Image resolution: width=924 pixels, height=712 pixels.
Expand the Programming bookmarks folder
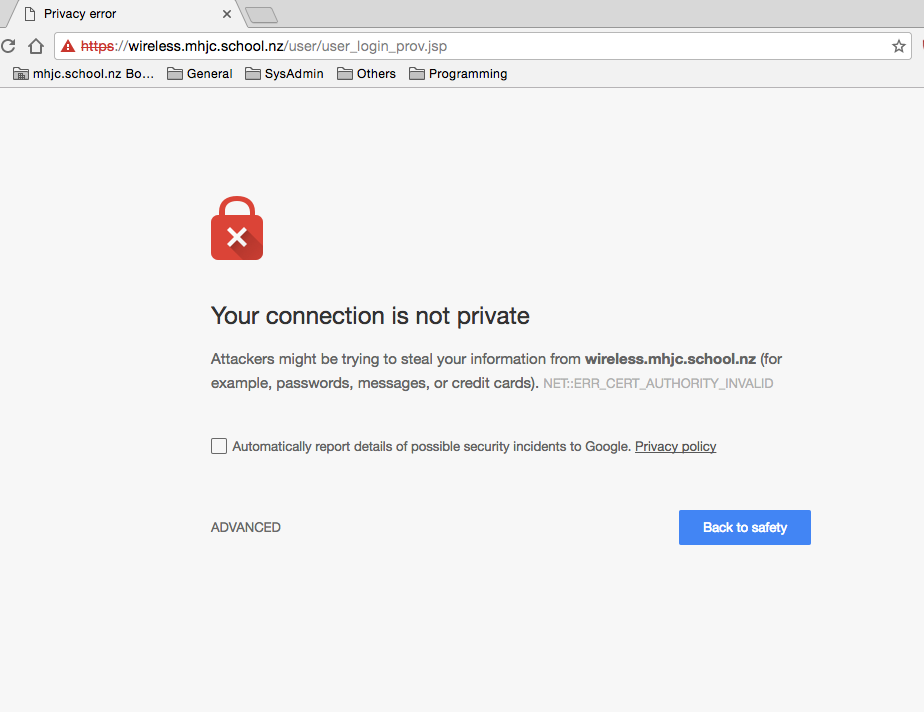pos(458,74)
